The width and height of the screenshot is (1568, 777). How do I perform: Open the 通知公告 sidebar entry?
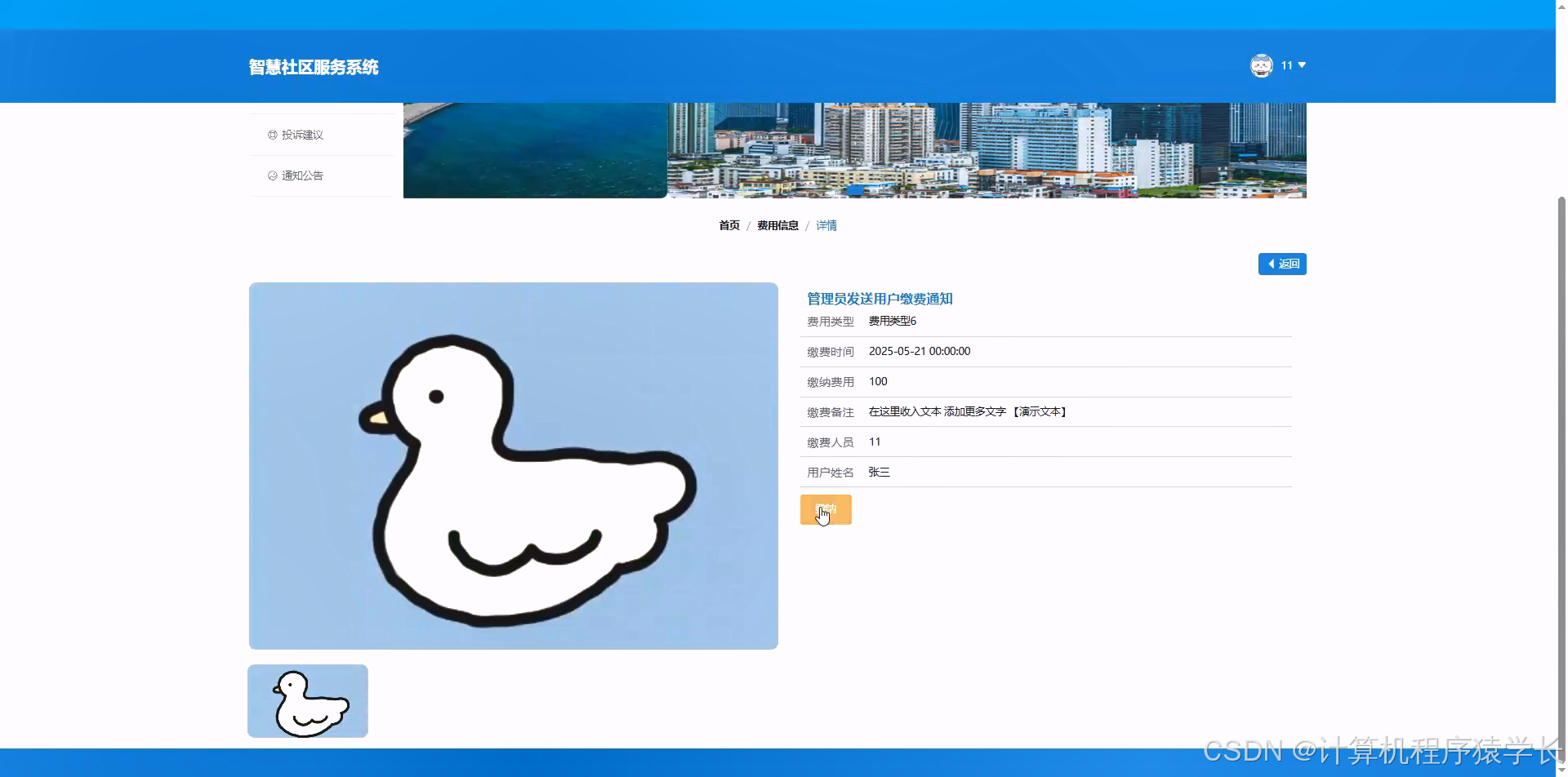click(303, 175)
